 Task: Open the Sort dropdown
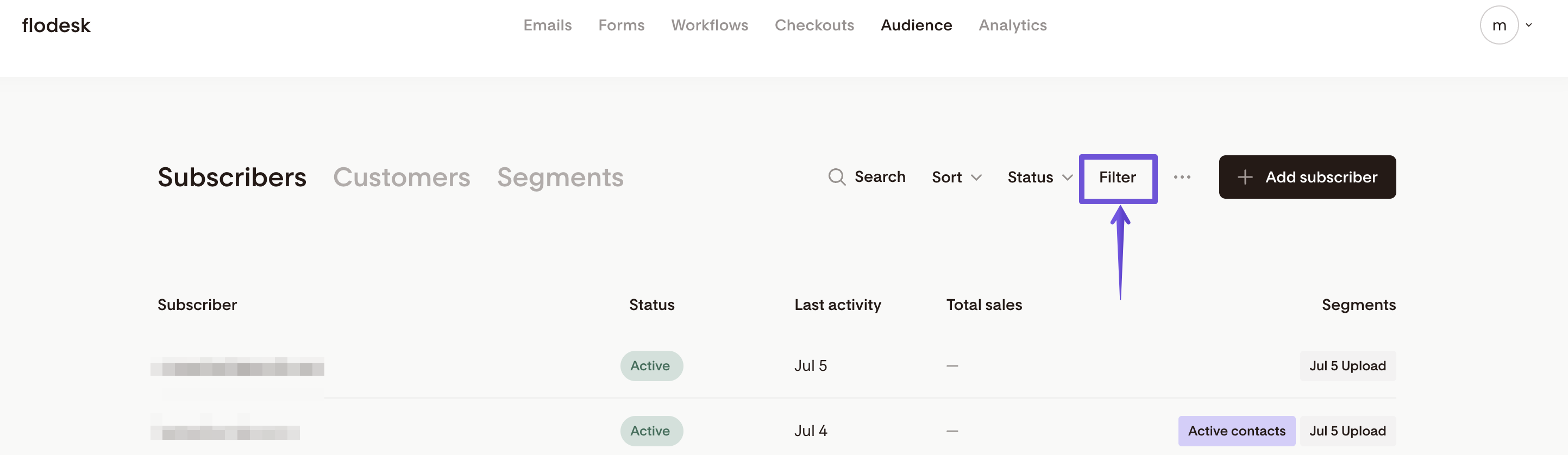pyautogui.click(x=956, y=177)
